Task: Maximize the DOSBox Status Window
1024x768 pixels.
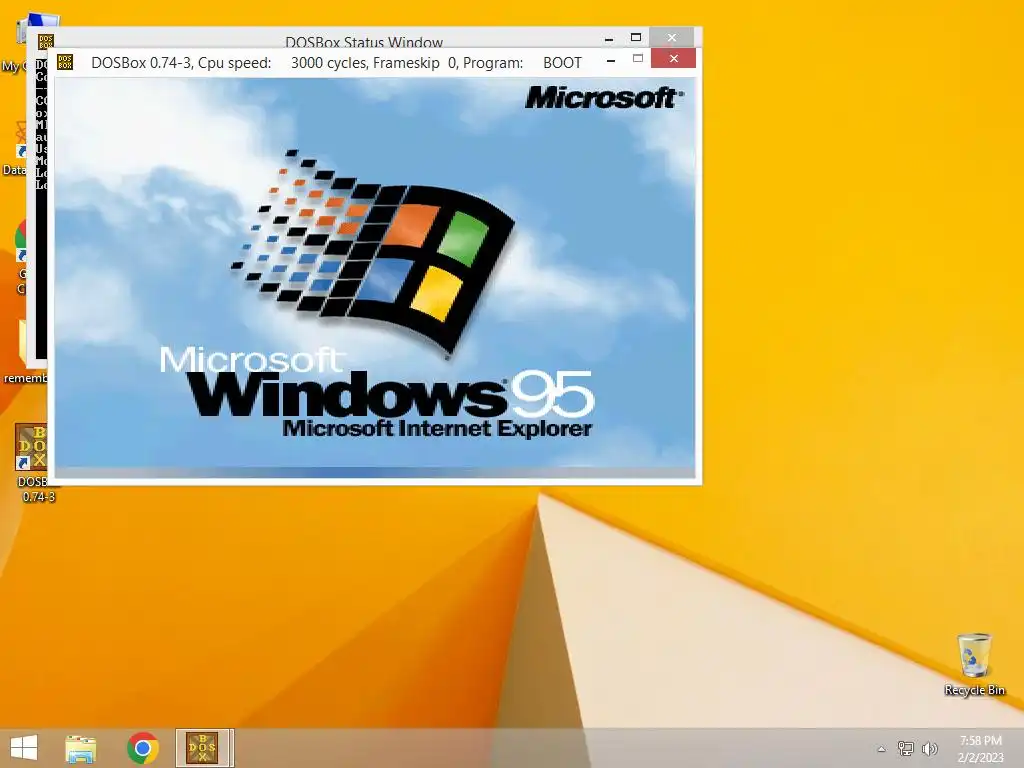Action: [x=636, y=38]
